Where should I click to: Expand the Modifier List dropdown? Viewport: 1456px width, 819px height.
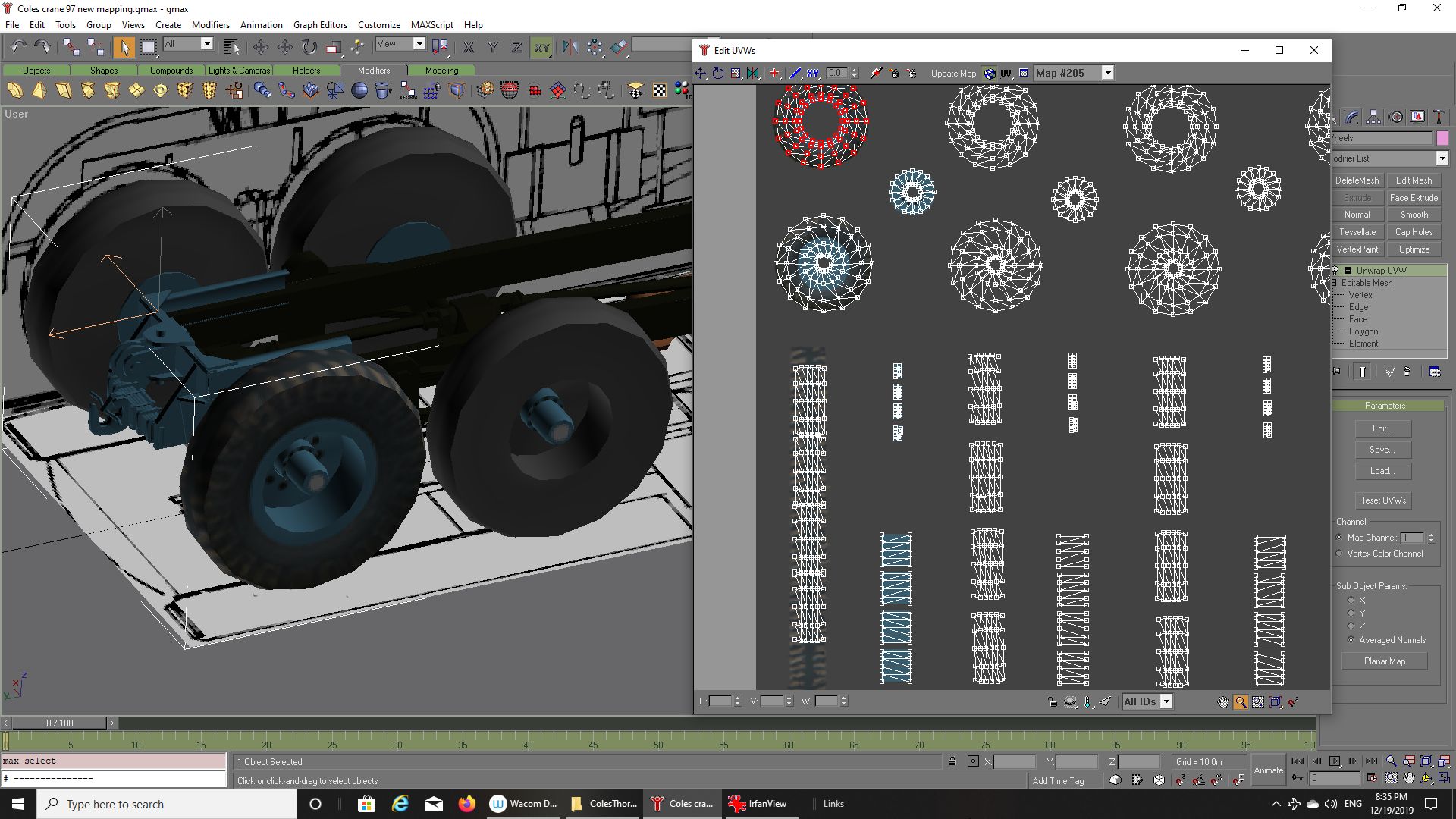[x=1442, y=158]
